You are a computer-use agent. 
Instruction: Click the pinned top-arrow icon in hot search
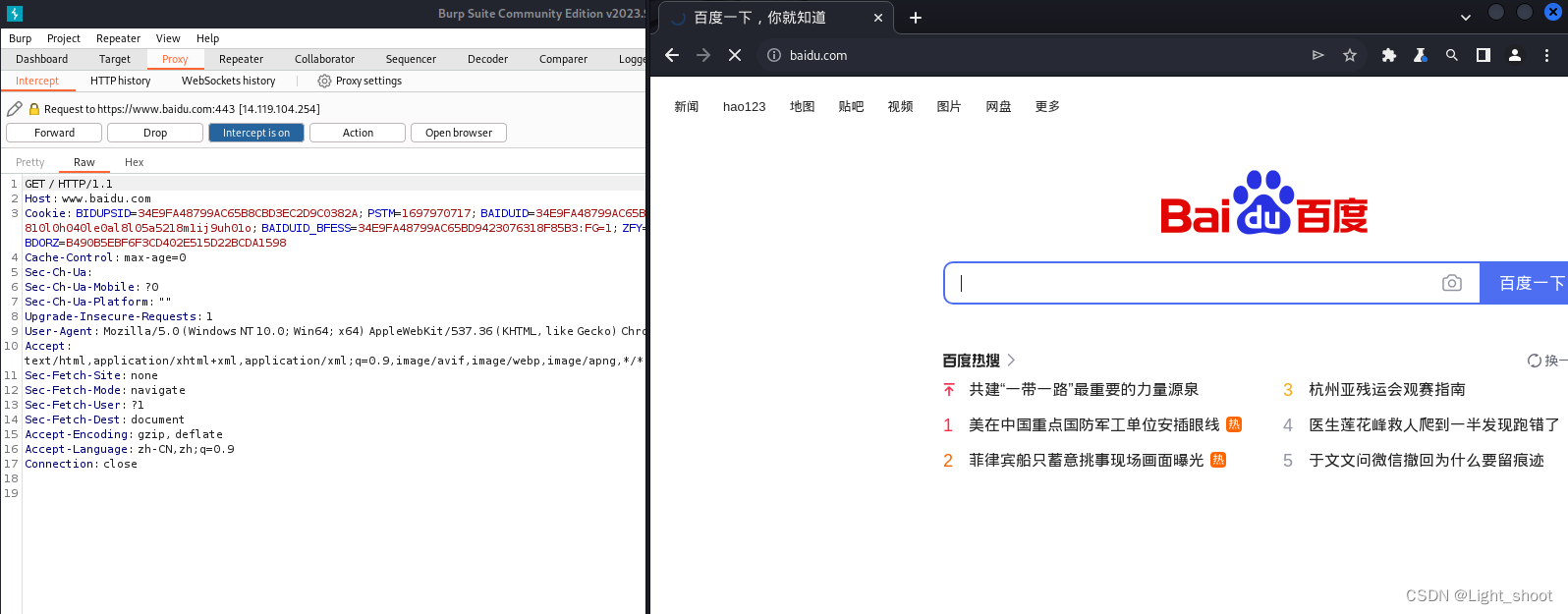pyautogui.click(x=949, y=390)
